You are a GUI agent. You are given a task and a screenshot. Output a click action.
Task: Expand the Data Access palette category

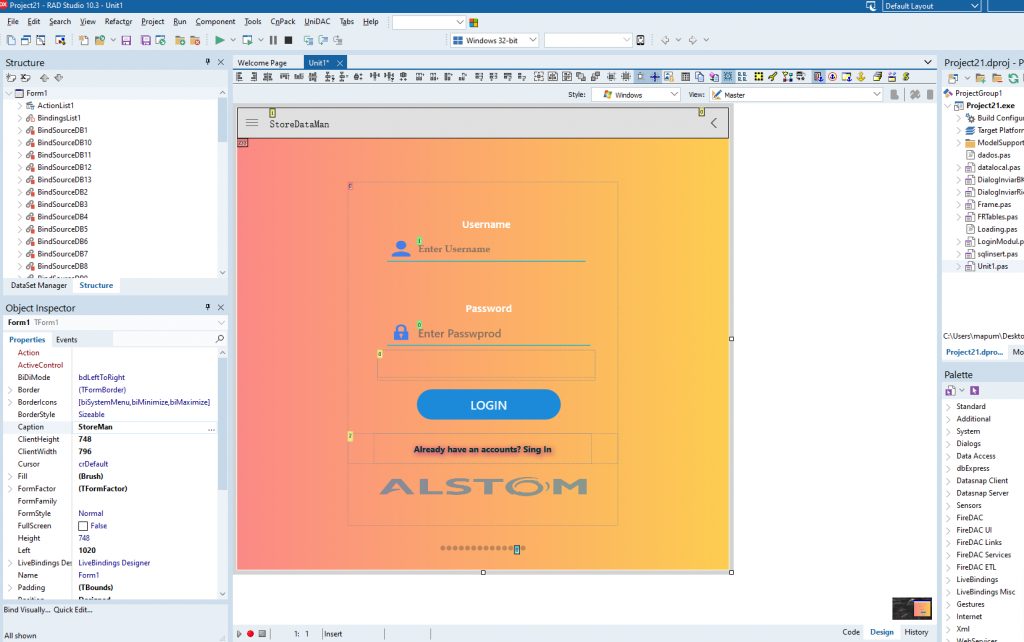click(949, 456)
